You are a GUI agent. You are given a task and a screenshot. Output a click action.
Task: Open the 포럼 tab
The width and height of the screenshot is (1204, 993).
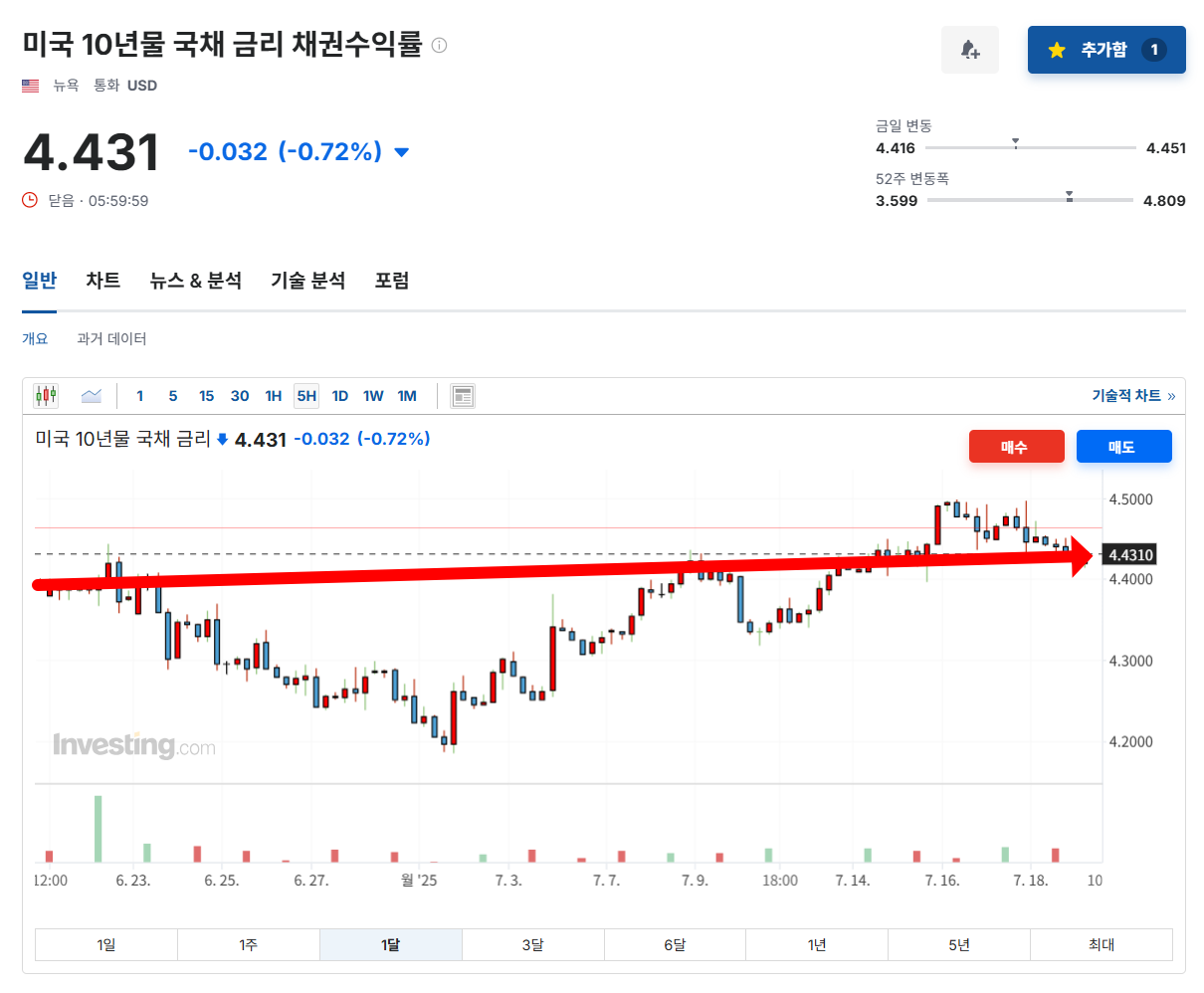tap(390, 281)
